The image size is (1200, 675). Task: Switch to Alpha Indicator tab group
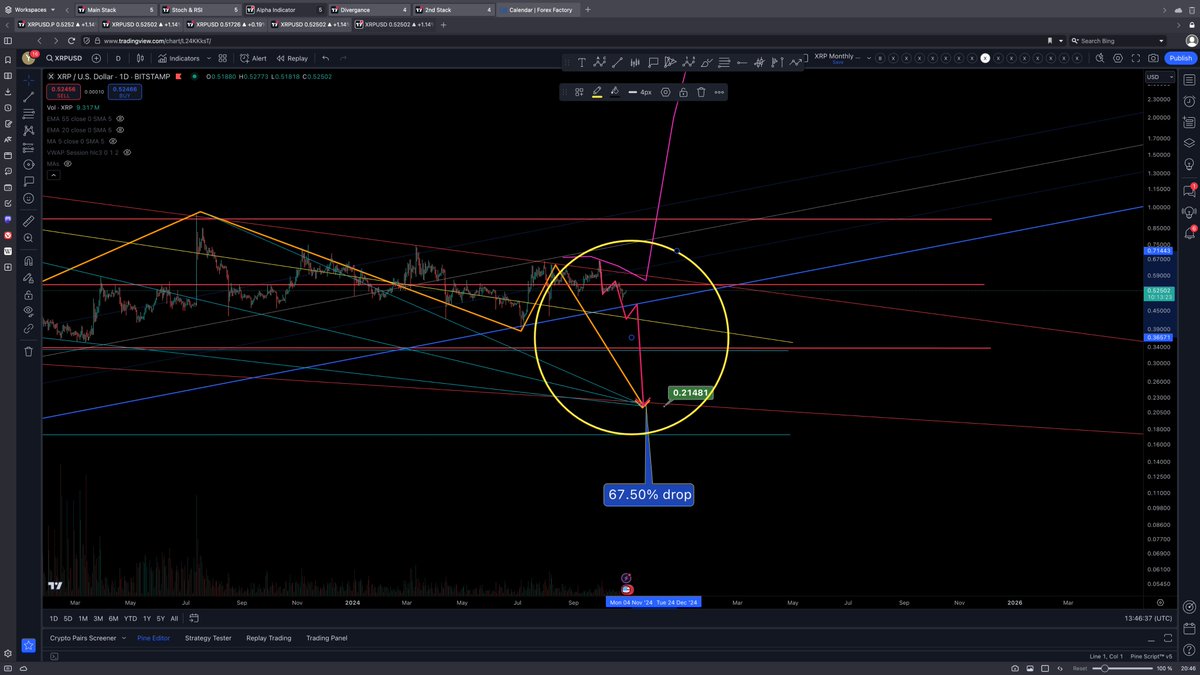(287, 9)
